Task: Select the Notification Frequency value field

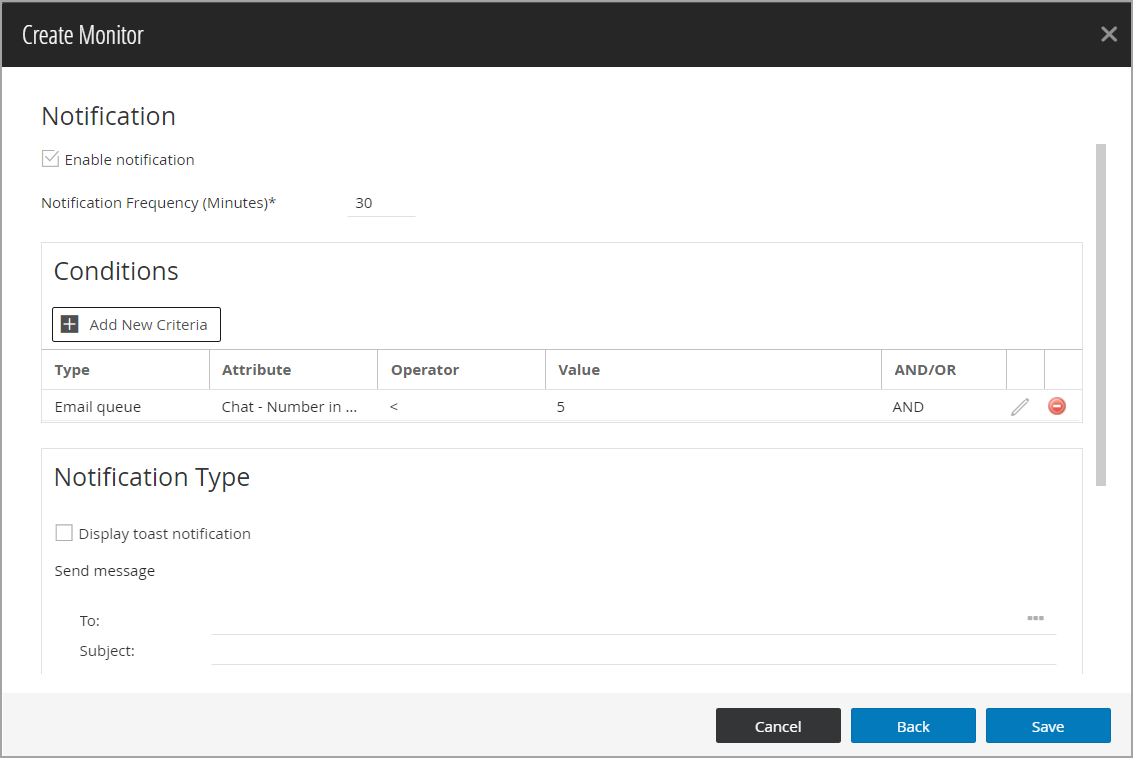Action: point(381,202)
